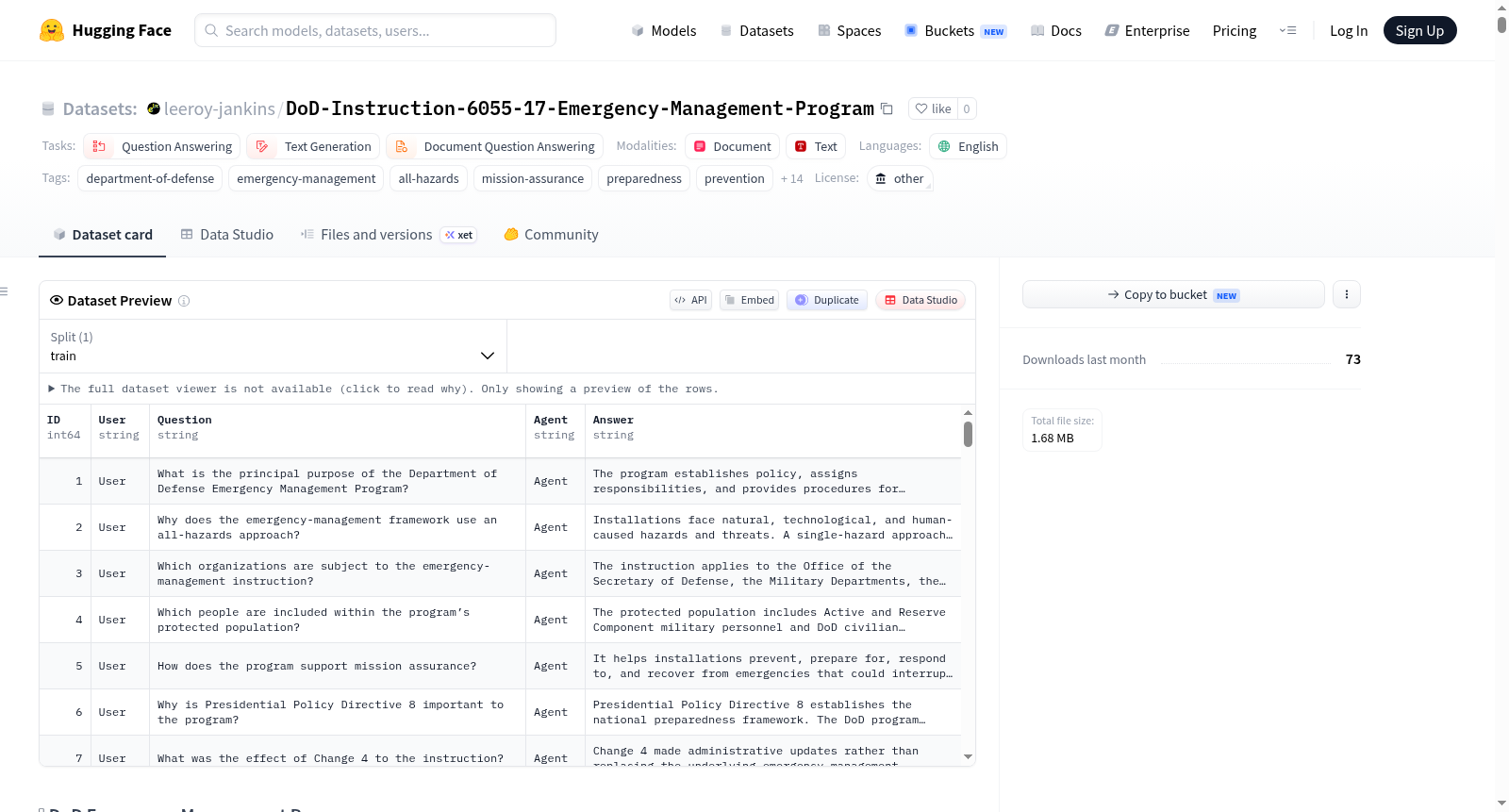The height and width of the screenshot is (812, 1509).
Task: Open the Datasets page
Action: 756,31
